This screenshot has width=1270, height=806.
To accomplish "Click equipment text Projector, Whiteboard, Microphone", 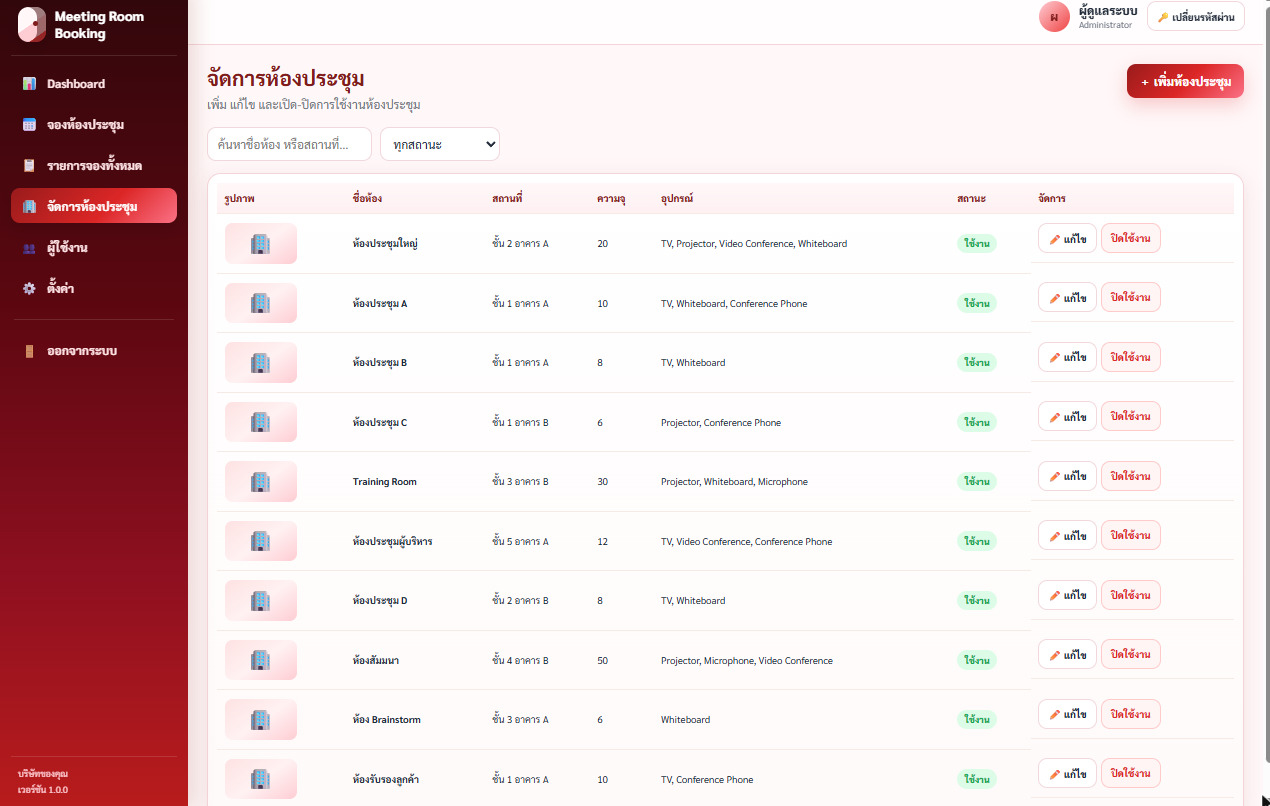I will tap(734, 482).
